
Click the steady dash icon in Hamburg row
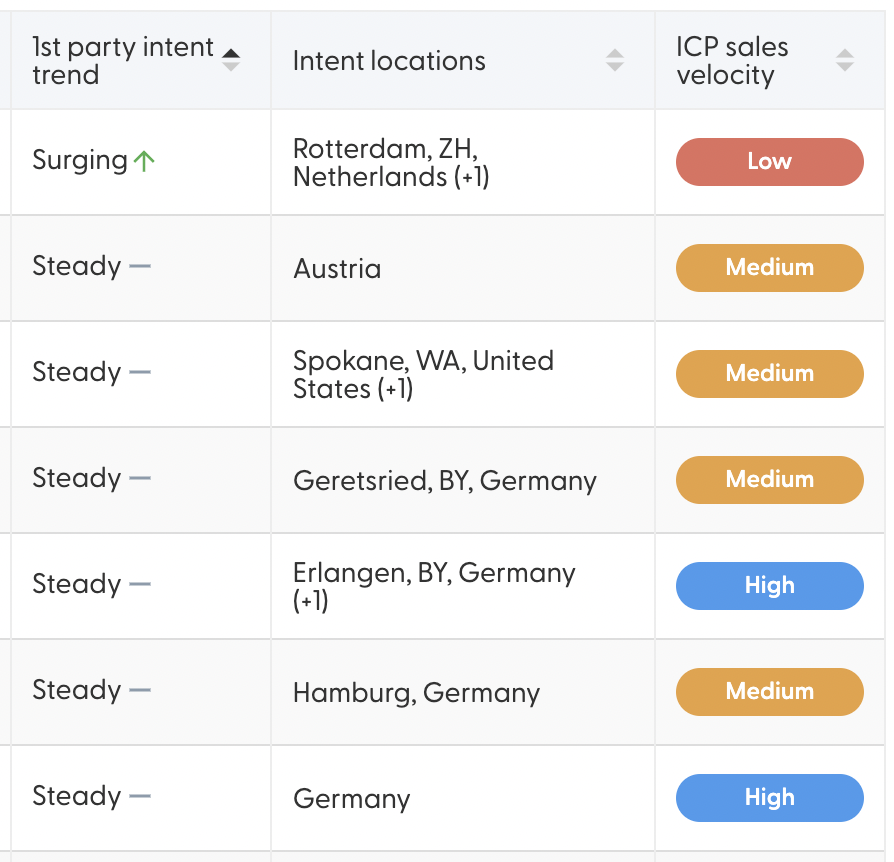click(x=140, y=690)
